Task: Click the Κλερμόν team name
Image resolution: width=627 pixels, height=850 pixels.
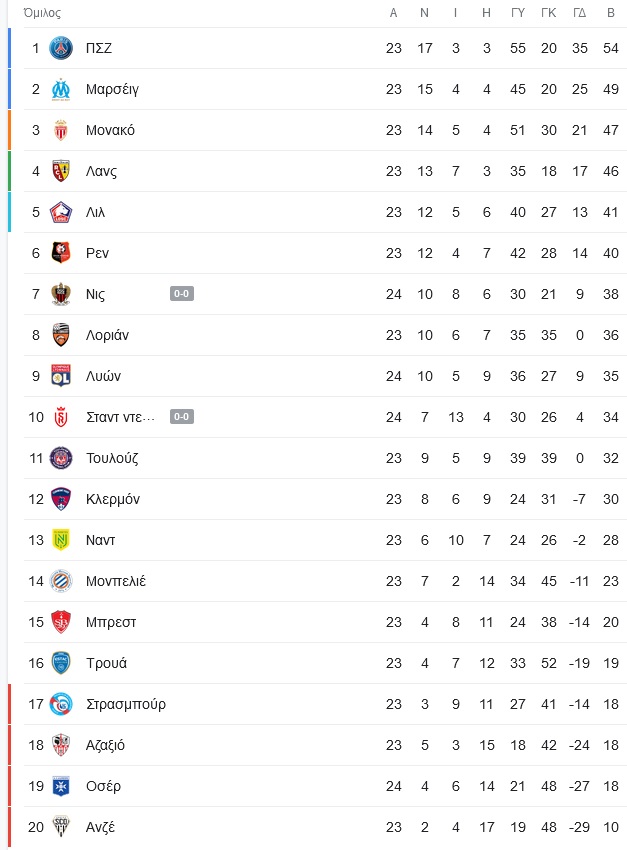Action: 113,499
